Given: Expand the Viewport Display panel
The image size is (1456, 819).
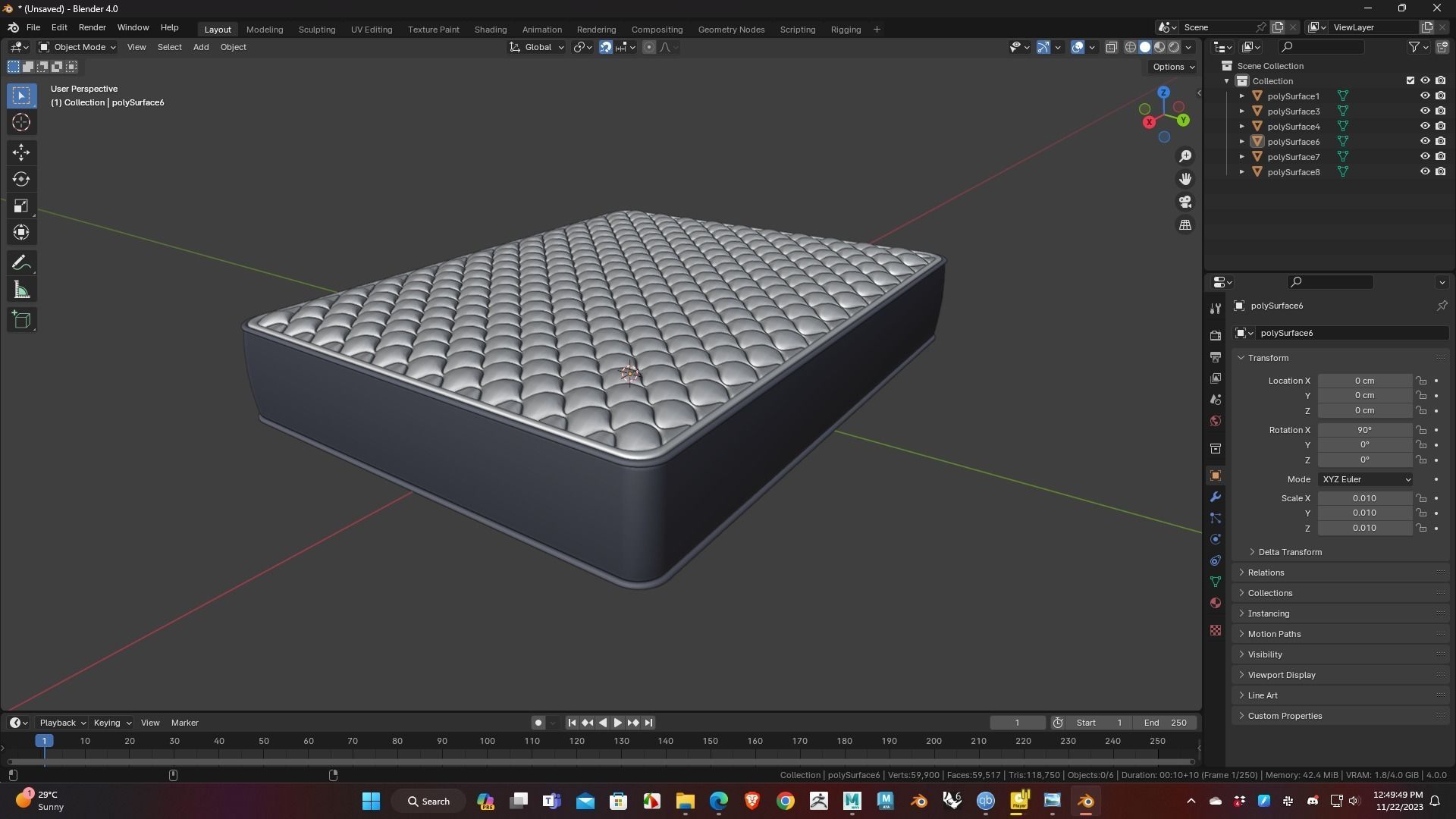Looking at the screenshot, I should [x=1282, y=675].
